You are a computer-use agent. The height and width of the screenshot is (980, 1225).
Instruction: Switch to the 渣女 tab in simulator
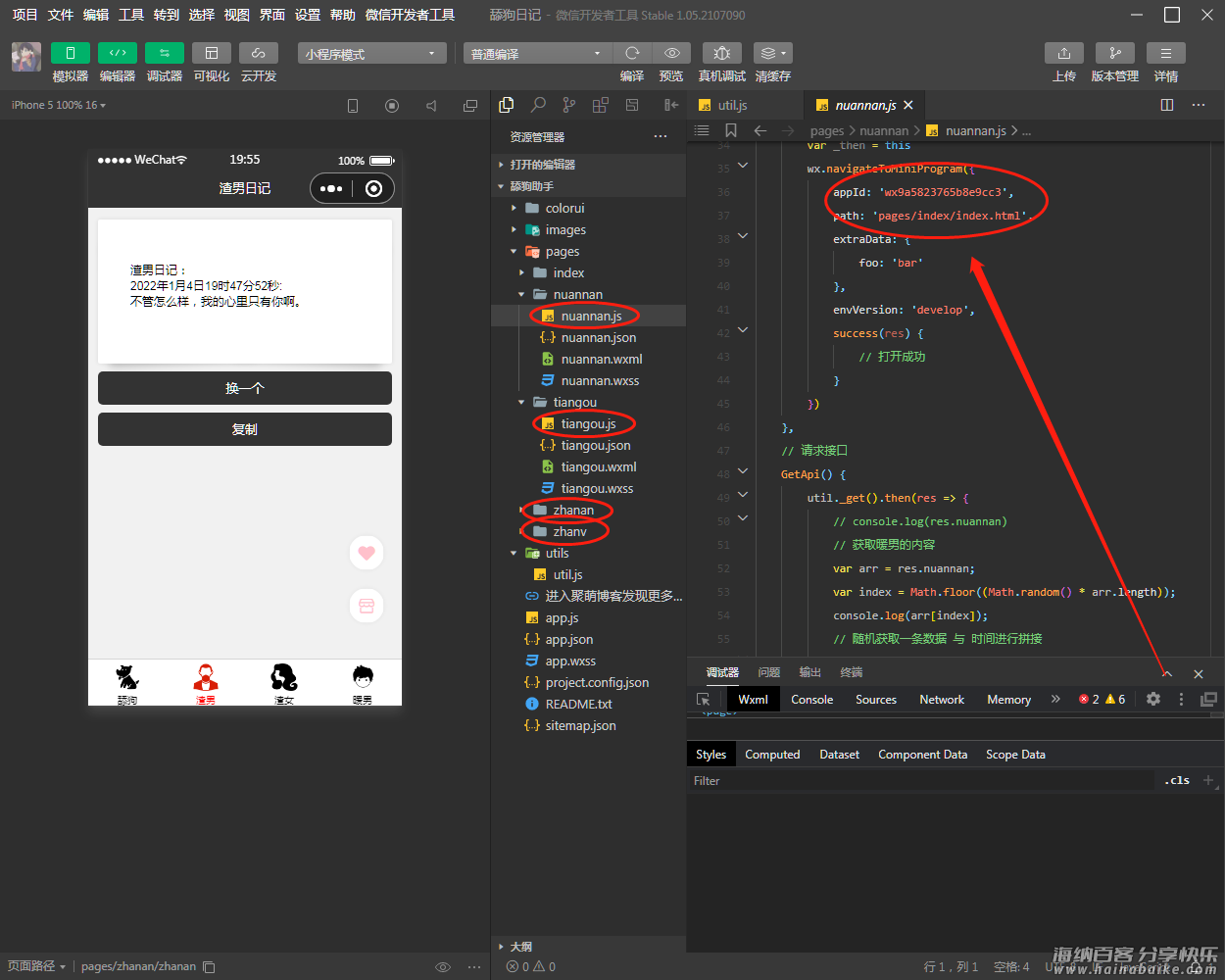[284, 684]
